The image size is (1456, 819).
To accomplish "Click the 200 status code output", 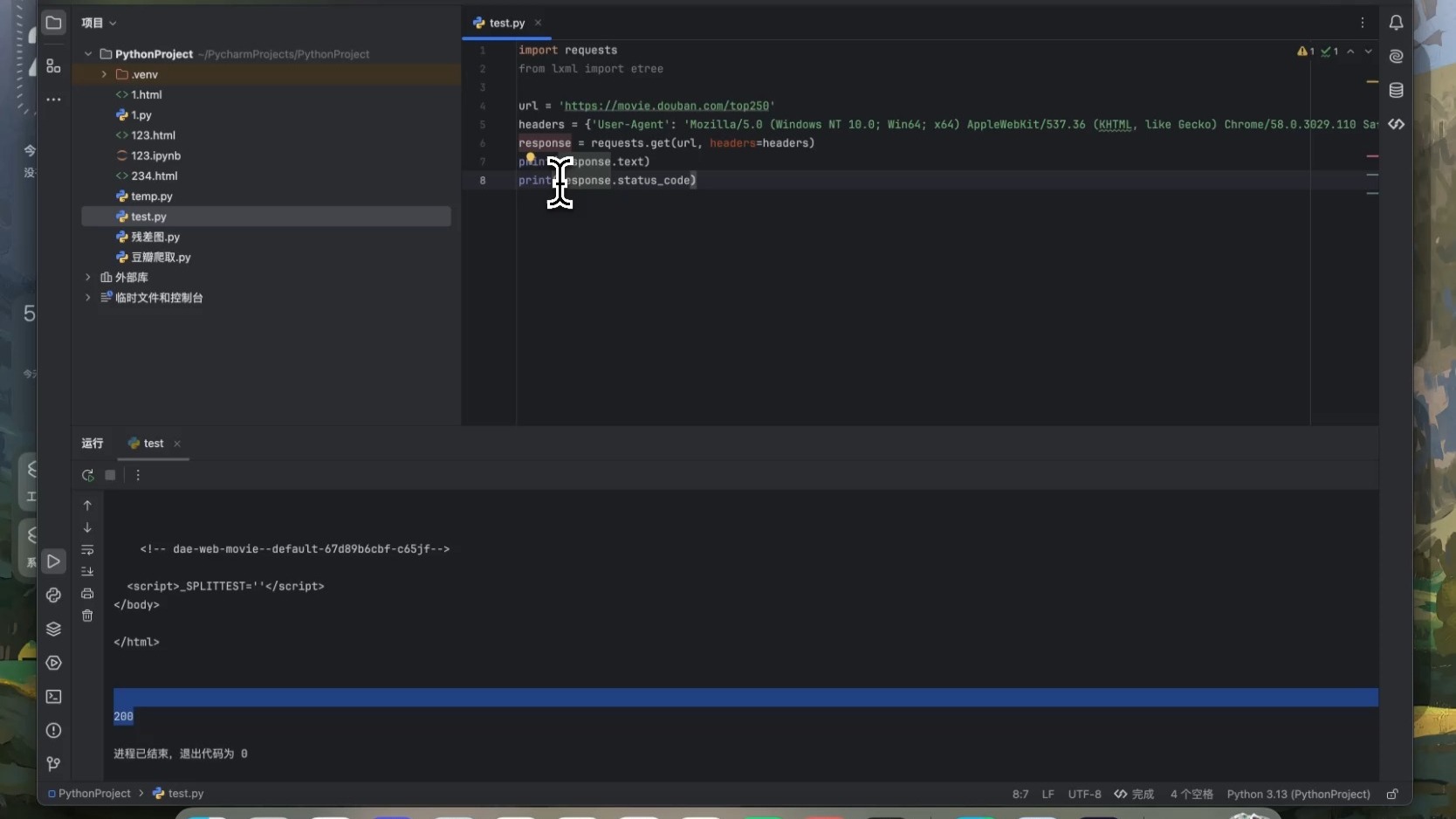I will 123,717.
